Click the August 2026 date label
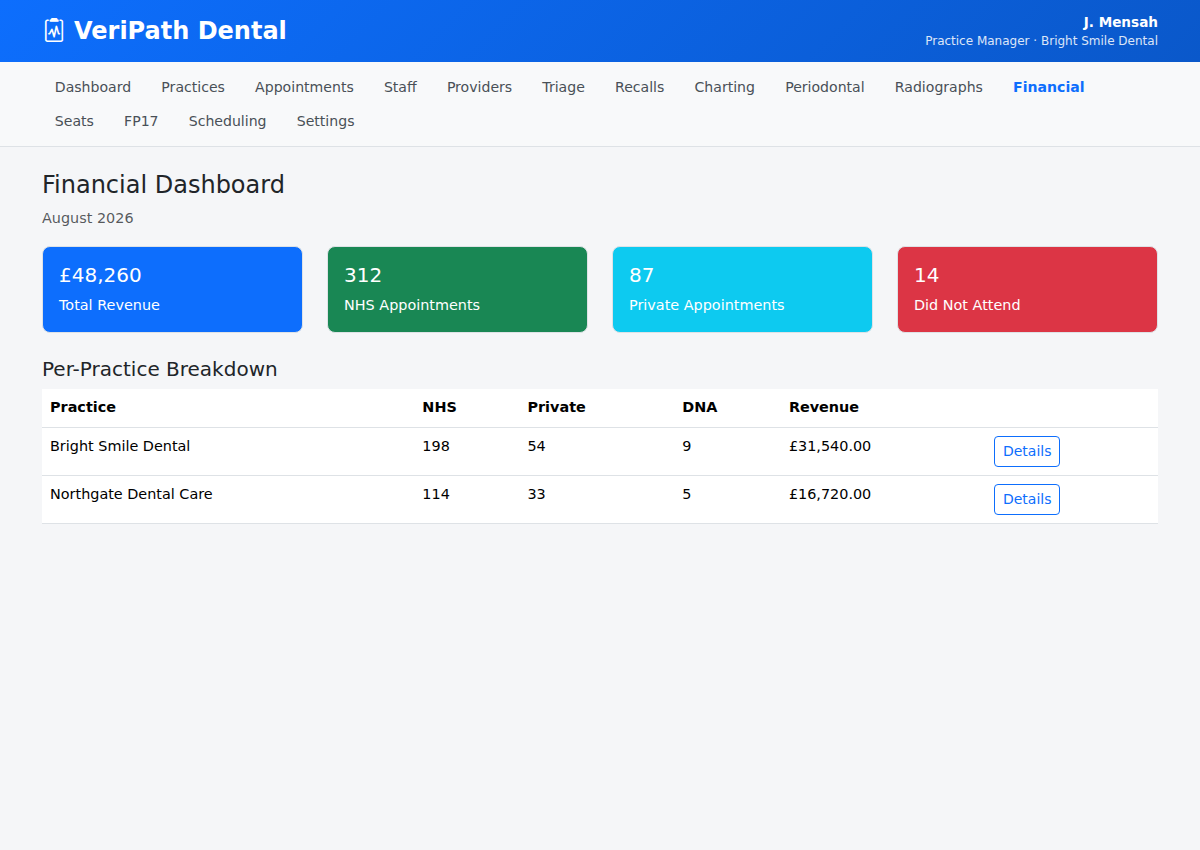Image resolution: width=1200 pixels, height=850 pixels. coord(87,218)
